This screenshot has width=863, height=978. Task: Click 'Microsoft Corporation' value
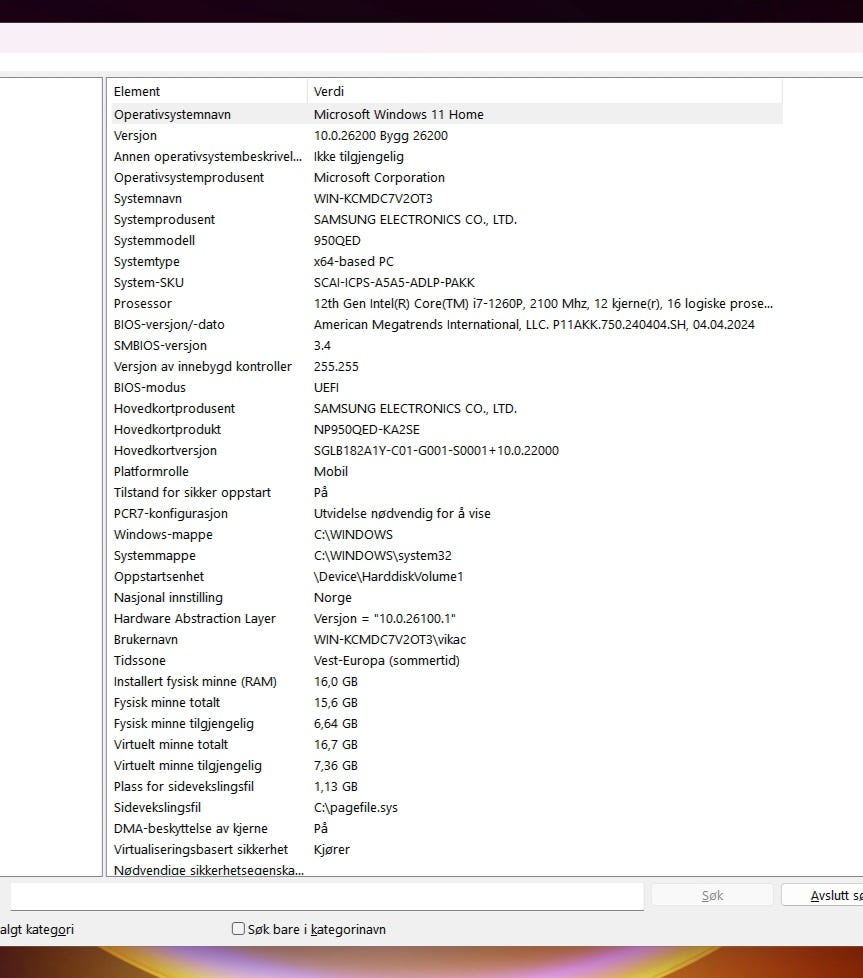pyautogui.click(x=379, y=177)
